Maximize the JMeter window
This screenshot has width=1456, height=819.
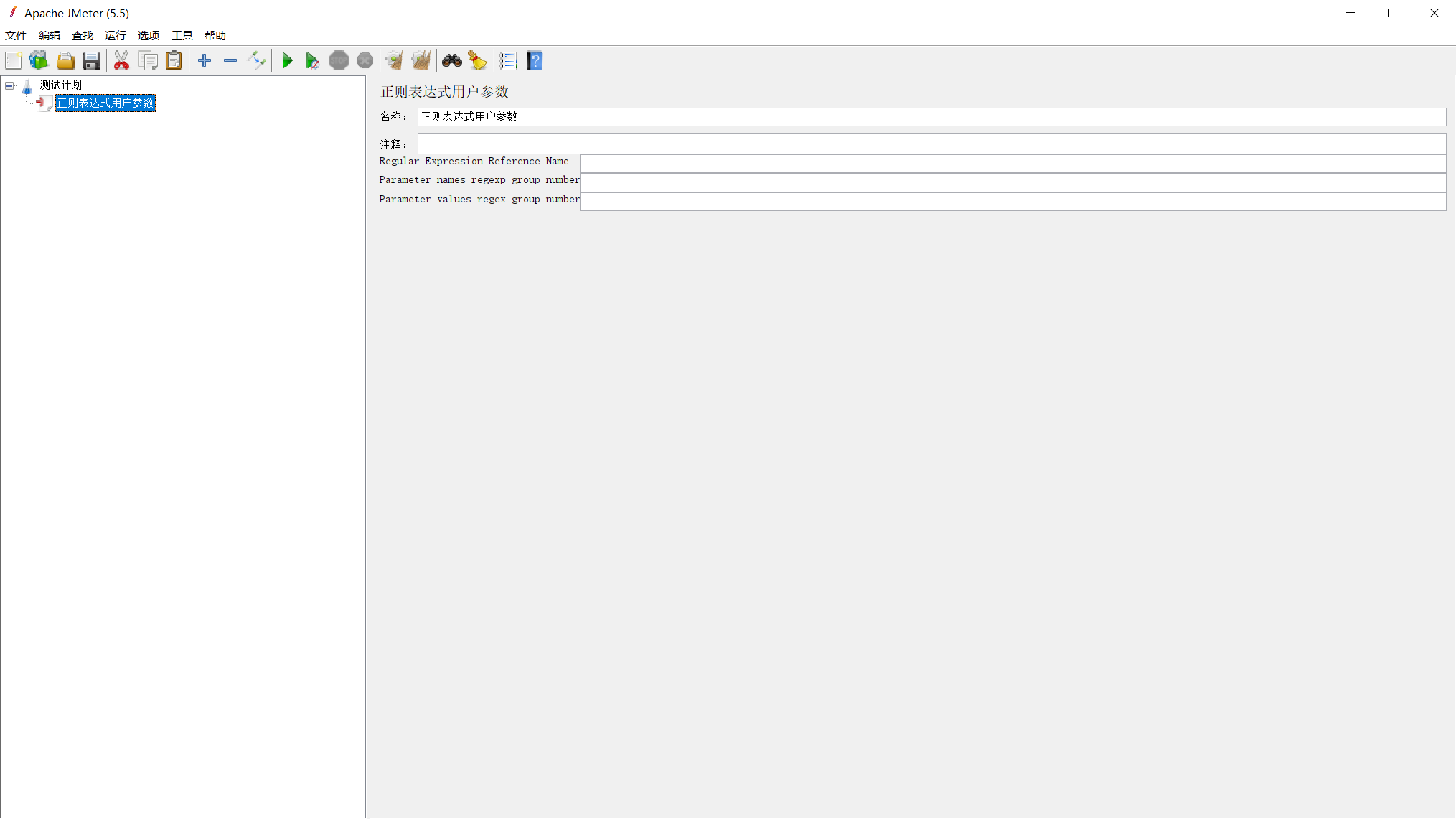tap(1392, 13)
